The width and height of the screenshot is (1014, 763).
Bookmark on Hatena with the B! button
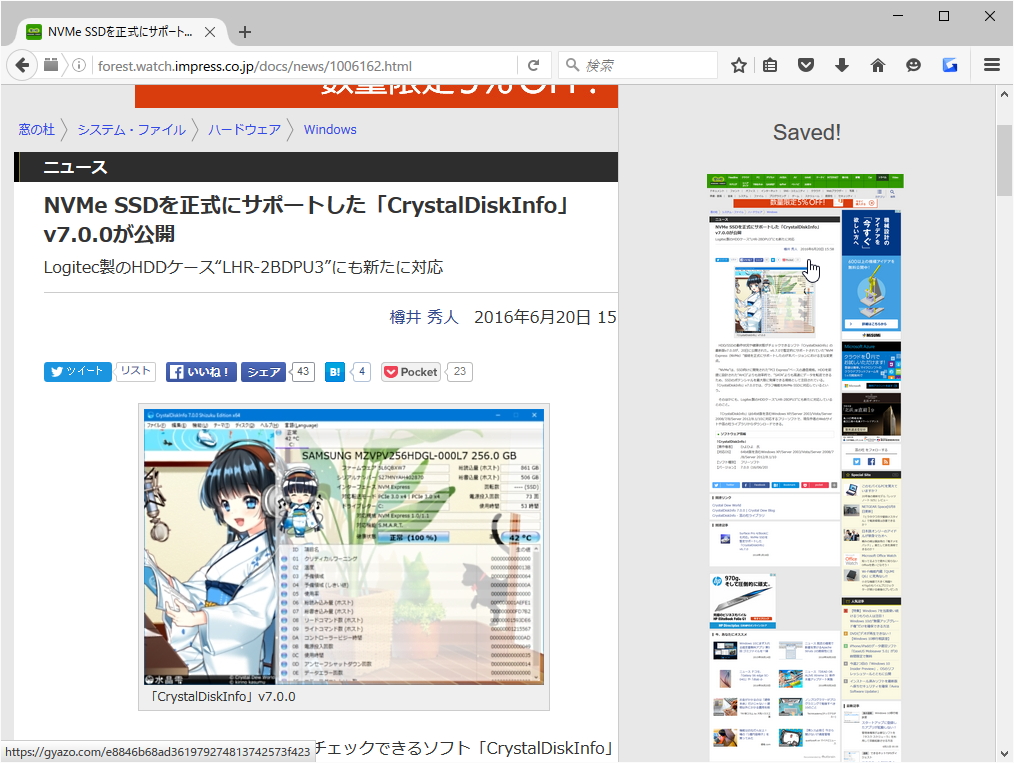tap(334, 371)
